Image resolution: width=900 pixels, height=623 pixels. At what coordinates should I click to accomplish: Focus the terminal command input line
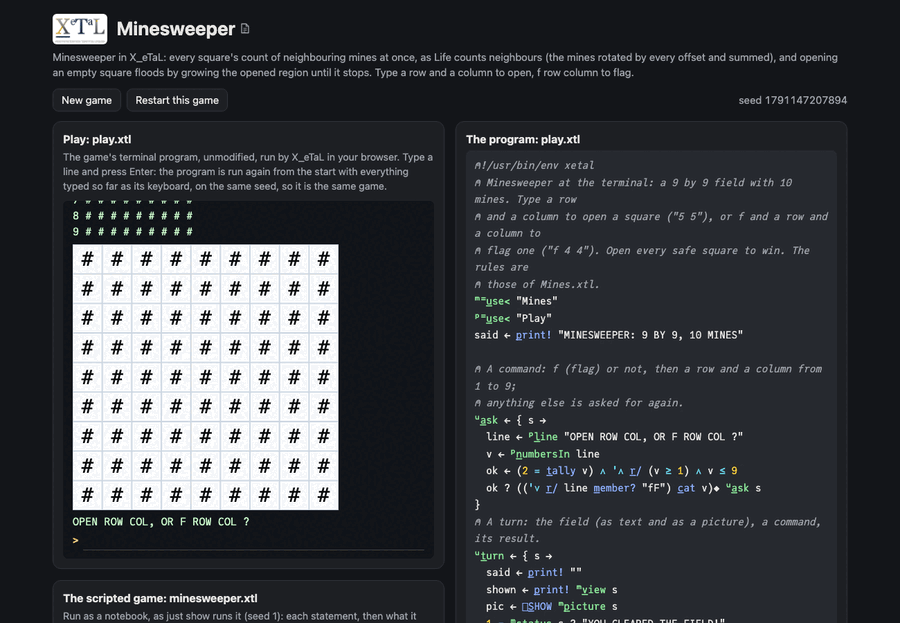(253, 541)
